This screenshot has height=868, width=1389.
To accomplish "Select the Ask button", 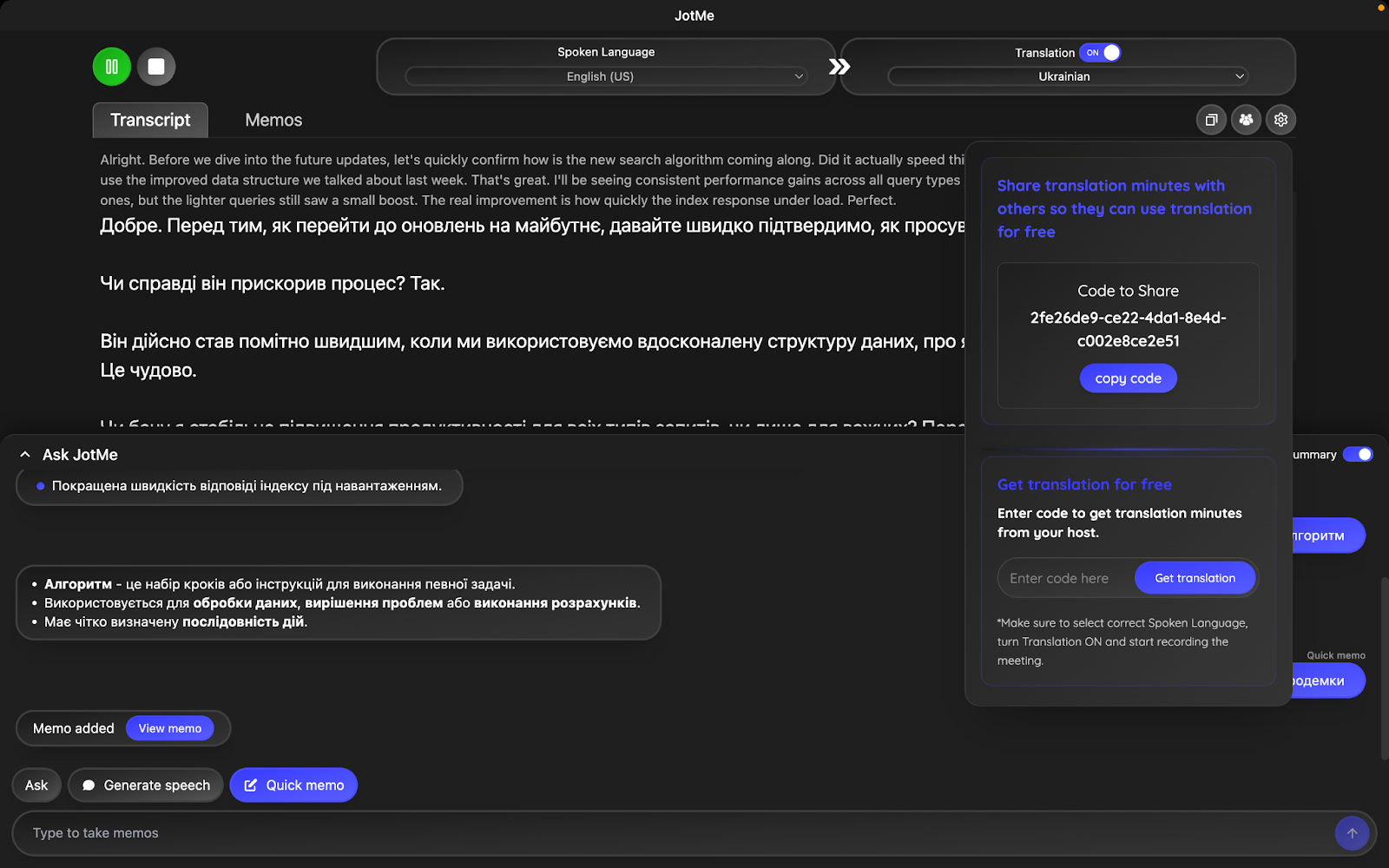I will [36, 786].
